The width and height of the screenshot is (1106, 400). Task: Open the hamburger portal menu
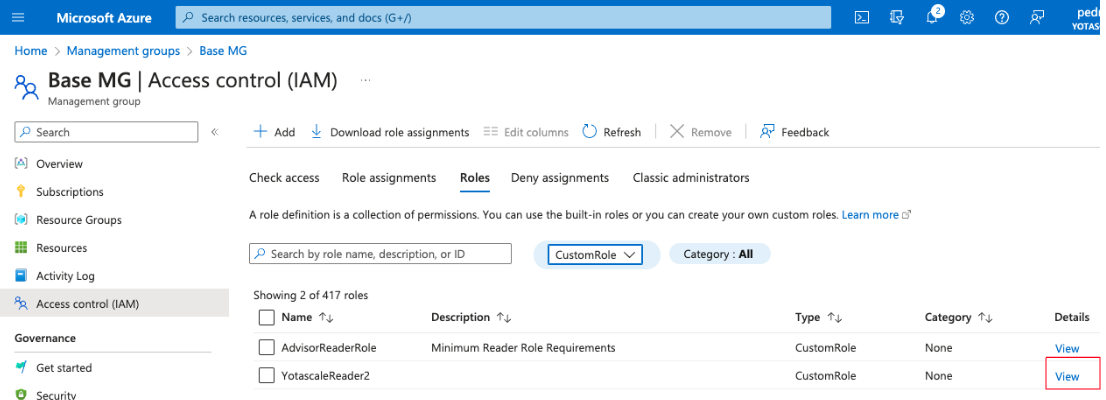coord(17,17)
